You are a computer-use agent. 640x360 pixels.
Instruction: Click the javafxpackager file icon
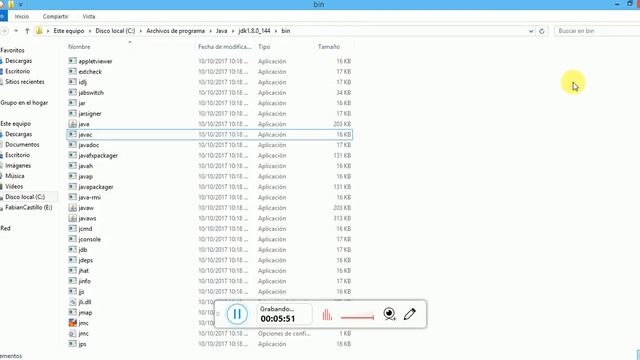coord(73,155)
